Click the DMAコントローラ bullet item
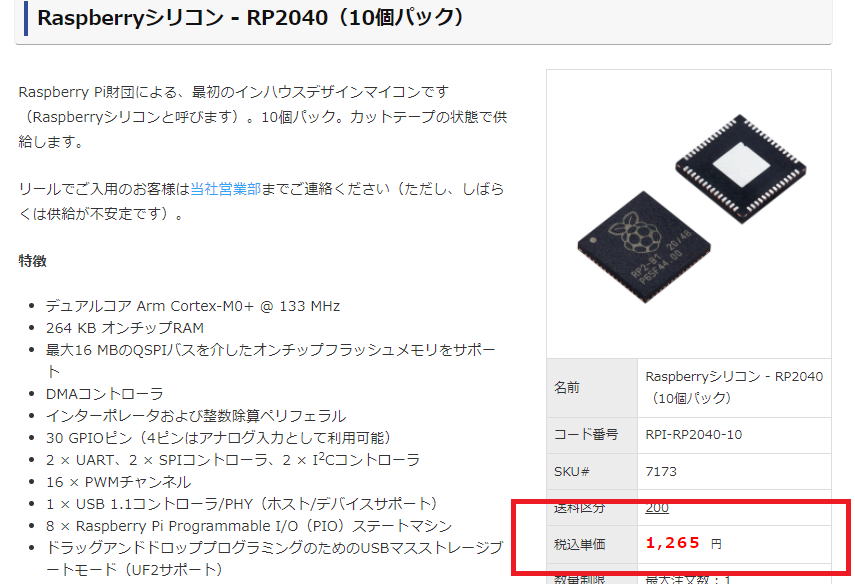This screenshot has height=584, width=855. [105, 394]
